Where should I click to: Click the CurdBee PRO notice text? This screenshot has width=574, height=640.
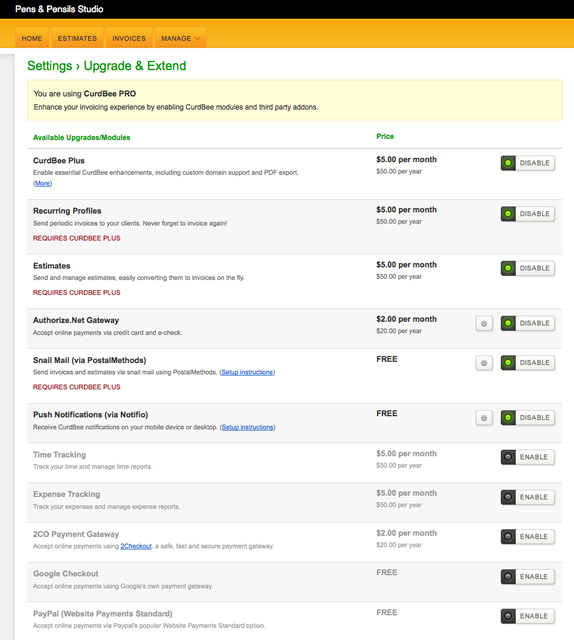coord(294,100)
